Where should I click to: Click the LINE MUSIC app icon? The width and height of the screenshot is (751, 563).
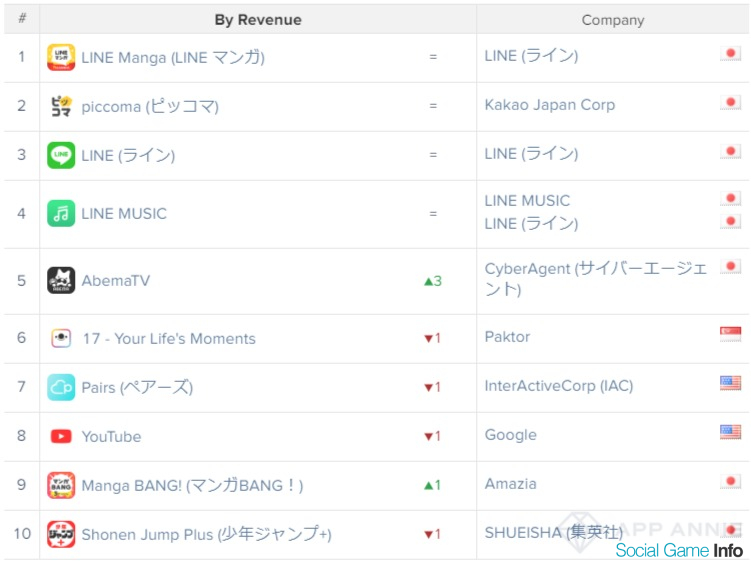click(61, 213)
